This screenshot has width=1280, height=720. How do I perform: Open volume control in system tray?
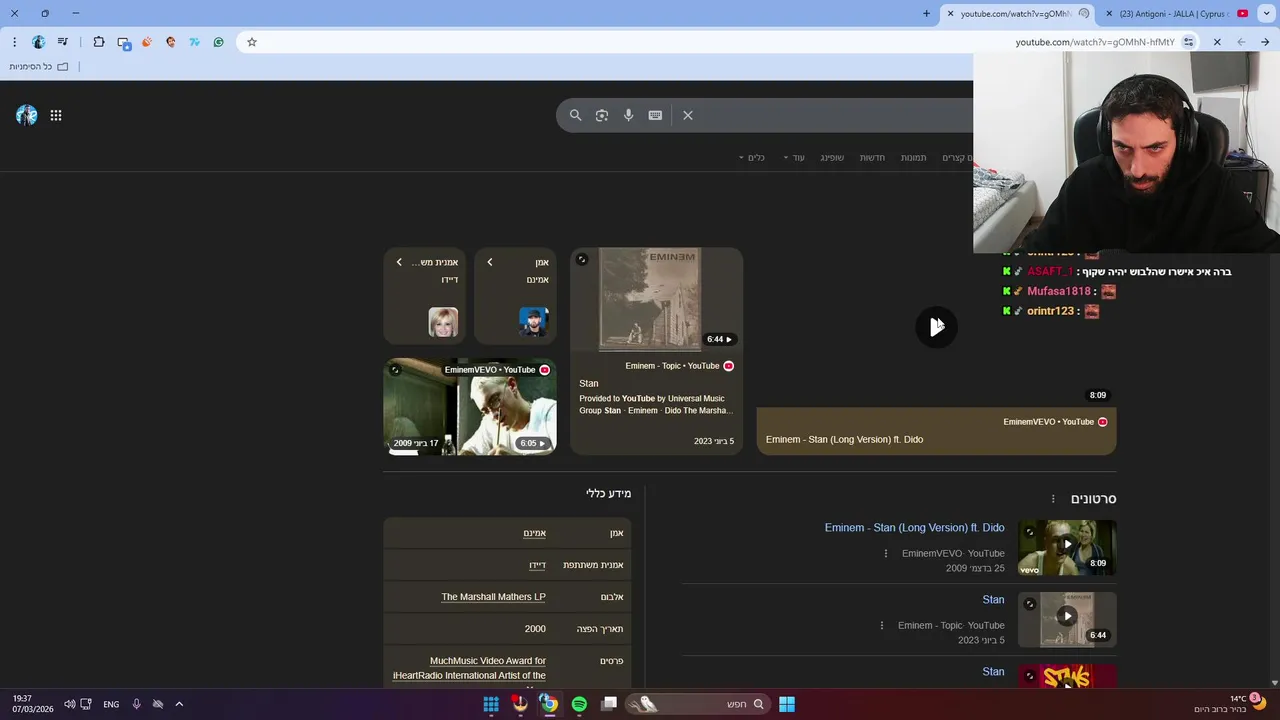(x=69, y=704)
